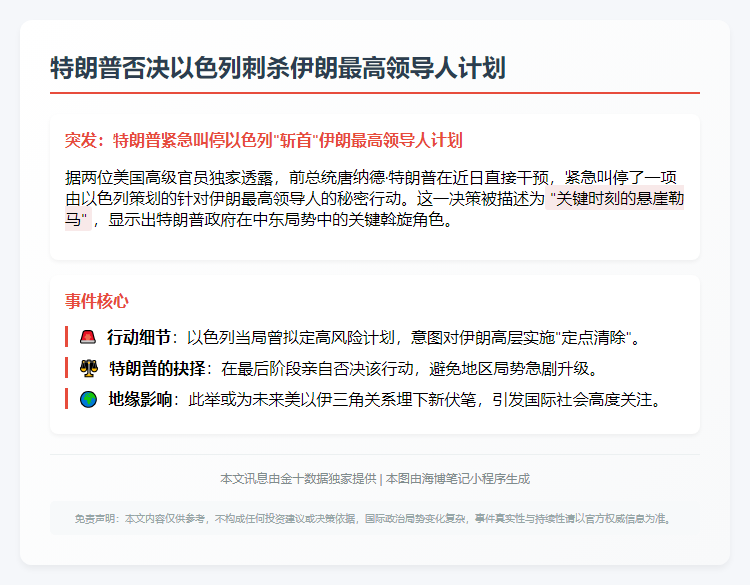Screen dimensions: 750x585
Task: Click the quoted phrase 定点清除
Action: click(594, 338)
